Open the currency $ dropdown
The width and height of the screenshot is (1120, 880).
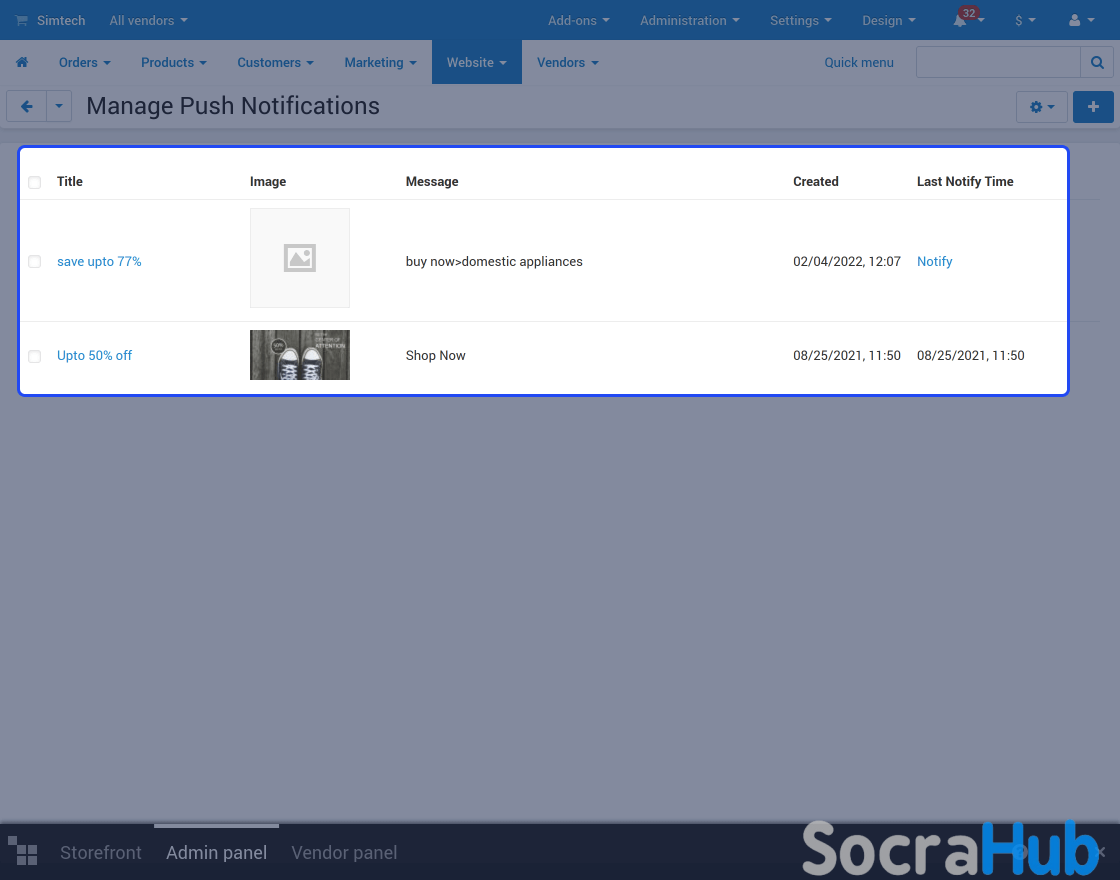1025,21
